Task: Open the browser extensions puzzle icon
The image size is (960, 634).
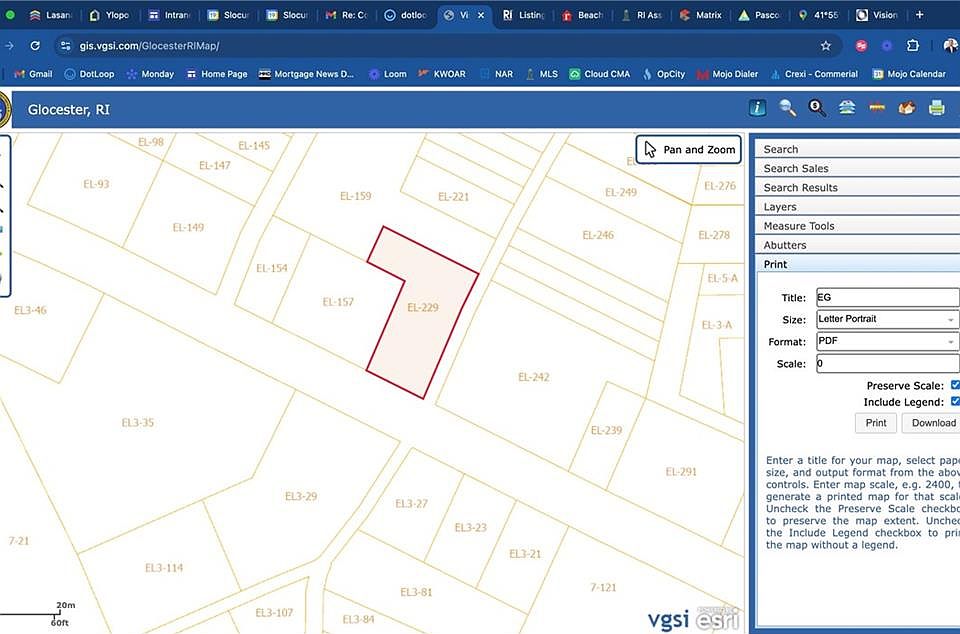Action: 913,46
